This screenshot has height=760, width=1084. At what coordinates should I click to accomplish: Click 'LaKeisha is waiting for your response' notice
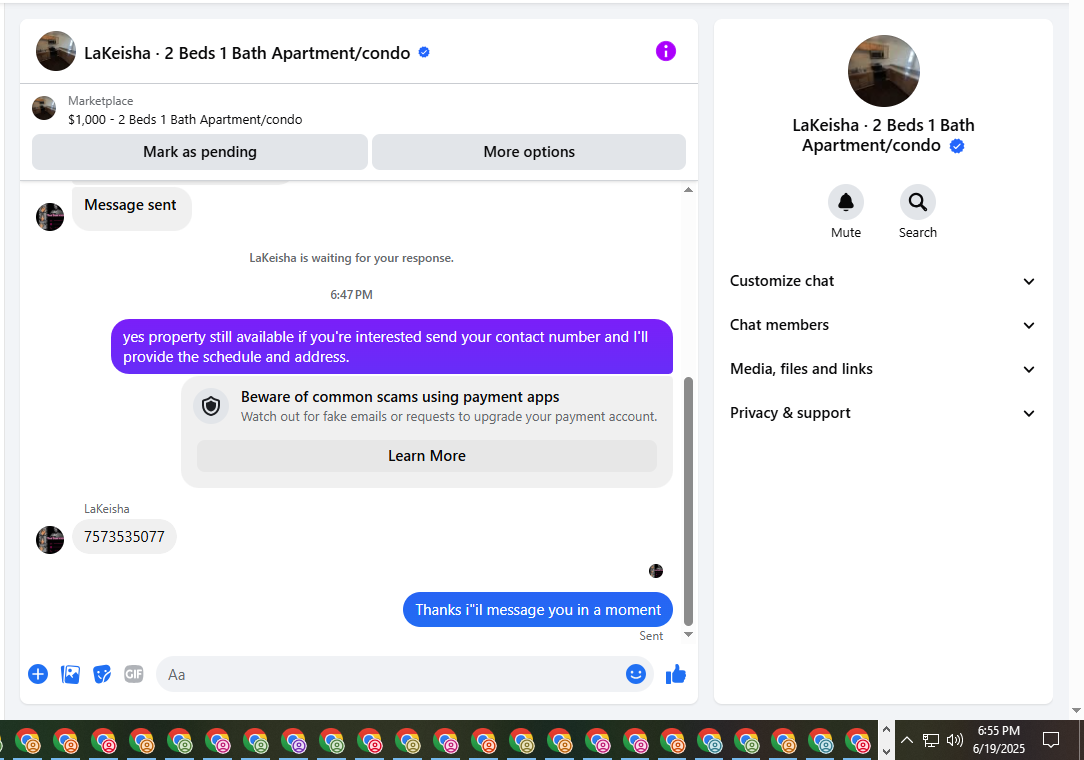(351, 258)
